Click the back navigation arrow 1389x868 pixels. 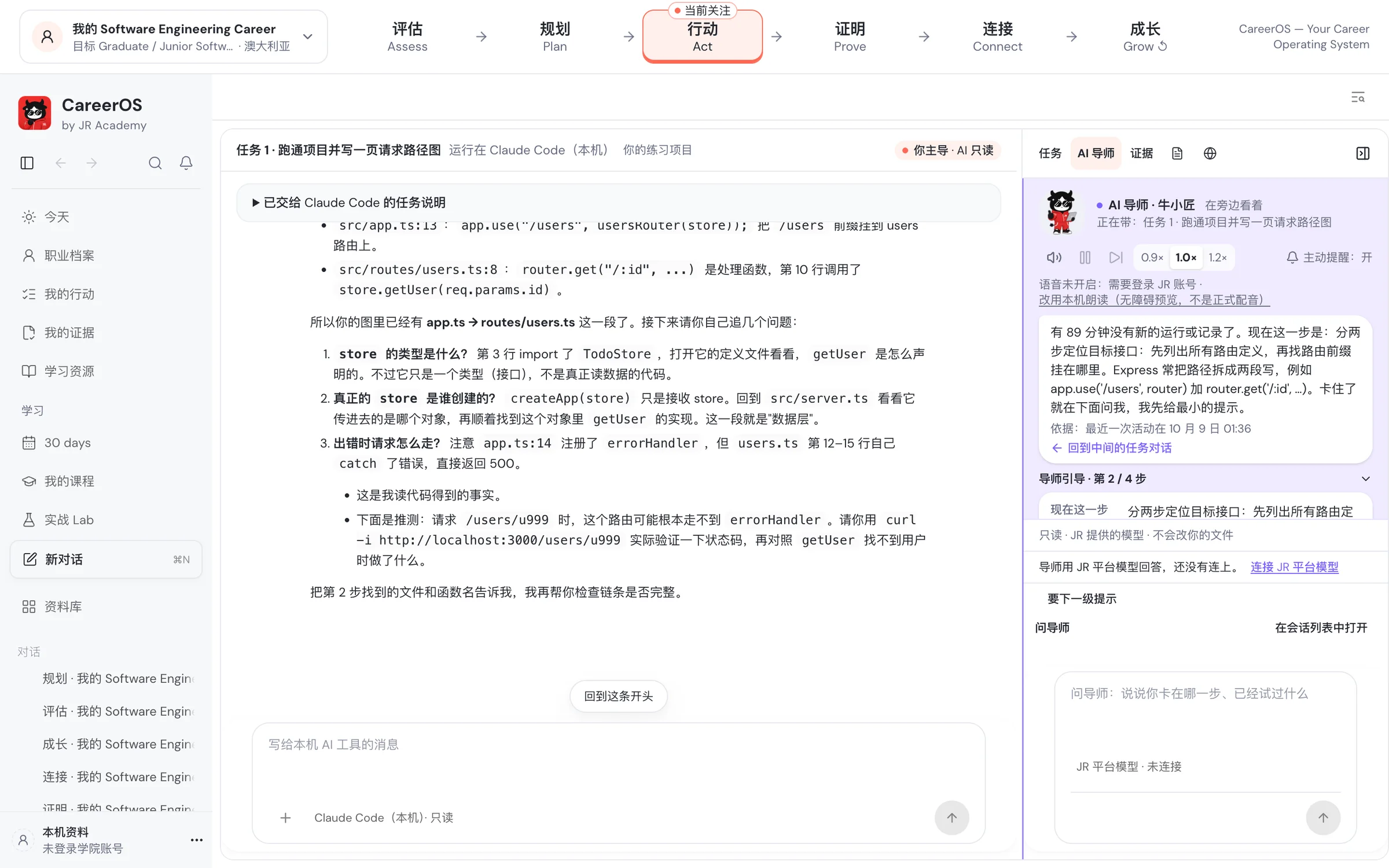(x=61, y=163)
